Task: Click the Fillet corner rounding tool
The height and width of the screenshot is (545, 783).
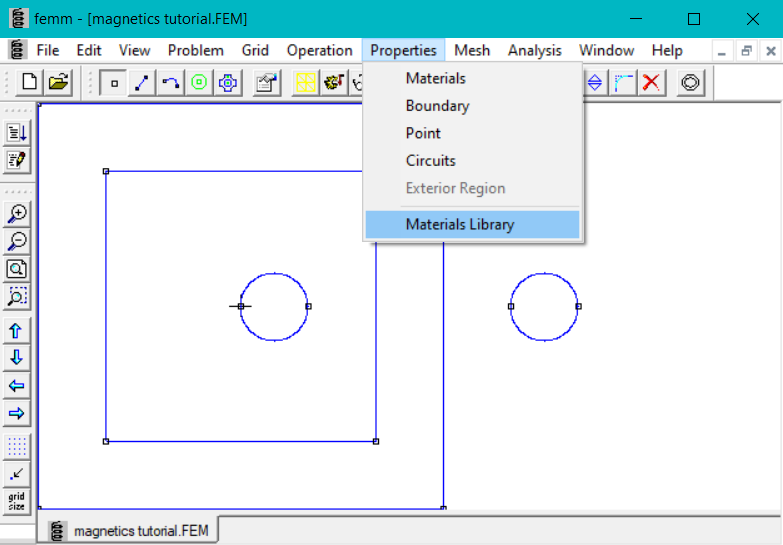Action: click(x=623, y=83)
